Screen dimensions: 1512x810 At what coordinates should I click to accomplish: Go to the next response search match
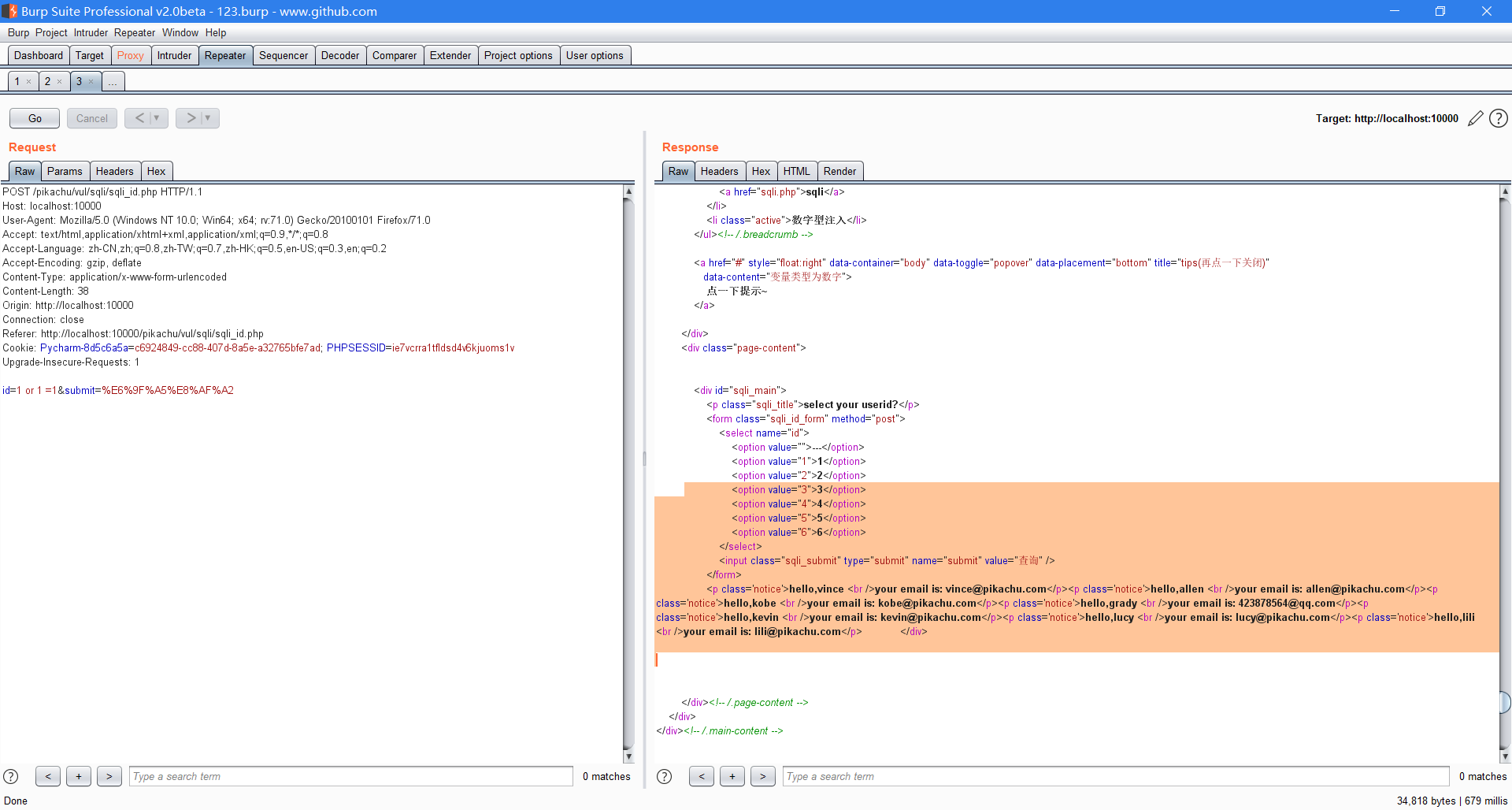[x=763, y=776]
